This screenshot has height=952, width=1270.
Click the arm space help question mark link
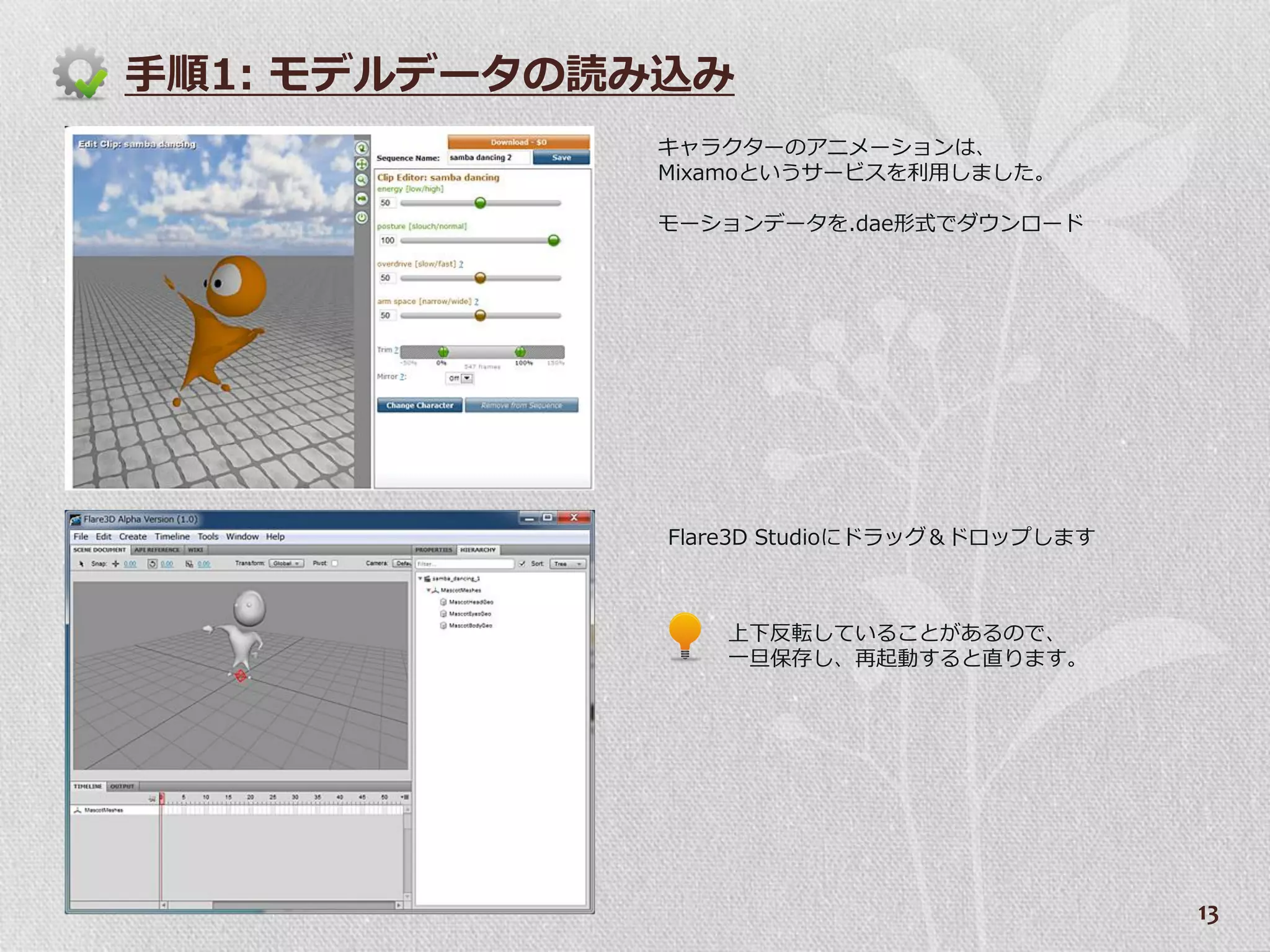tap(476, 302)
